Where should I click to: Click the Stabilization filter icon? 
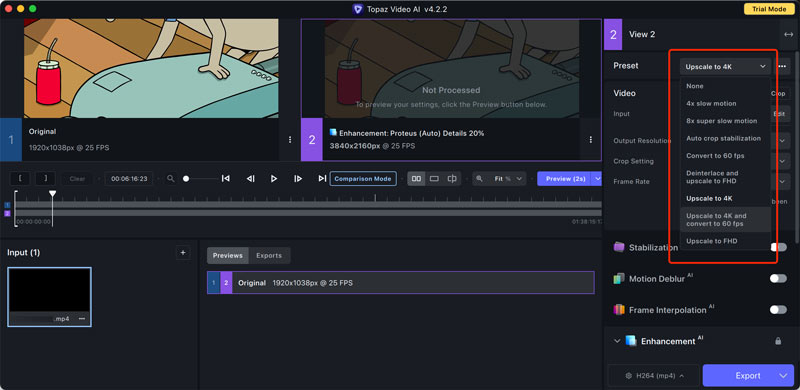tap(619, 247)
